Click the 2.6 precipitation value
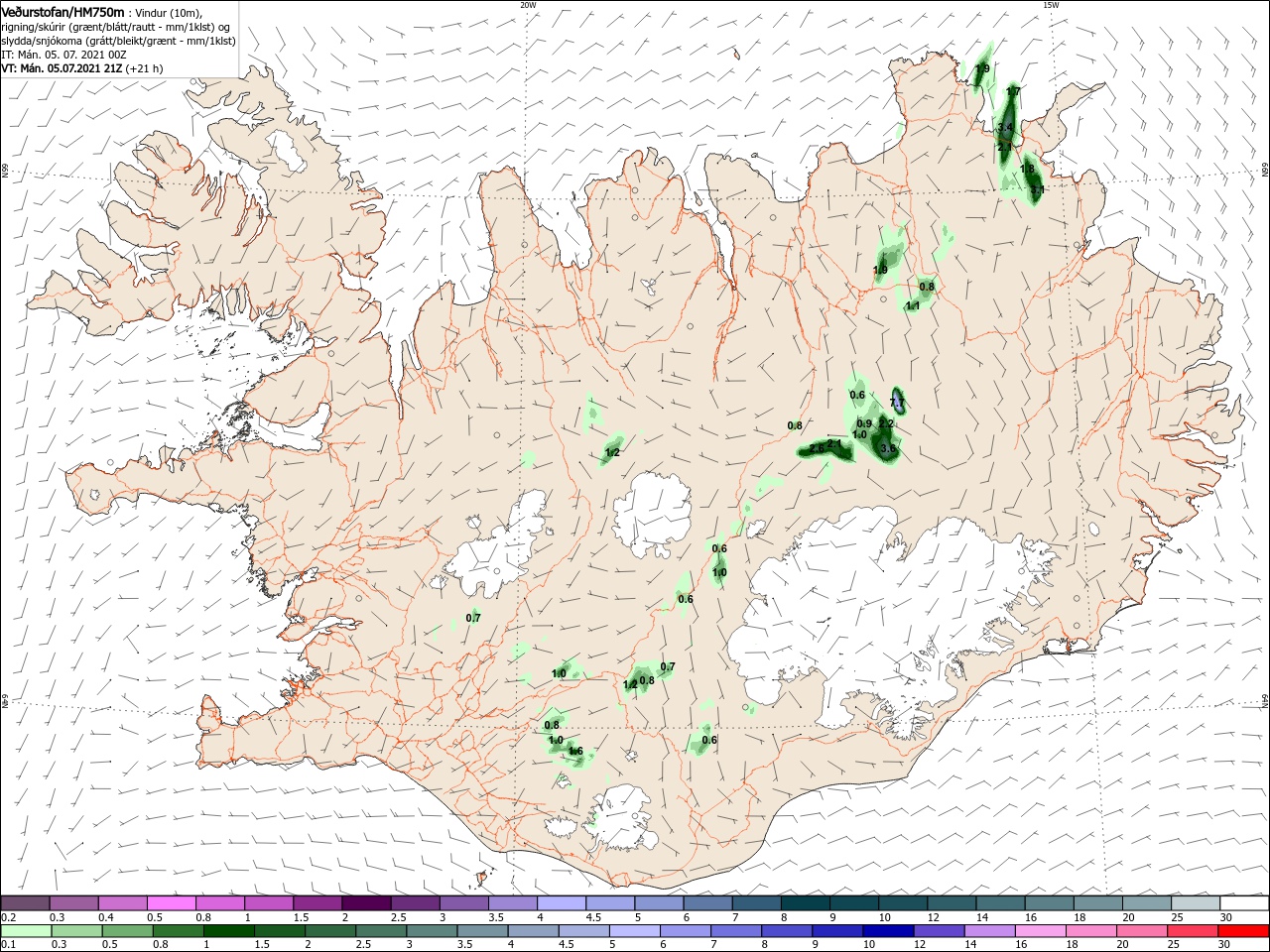 [817, 449]
